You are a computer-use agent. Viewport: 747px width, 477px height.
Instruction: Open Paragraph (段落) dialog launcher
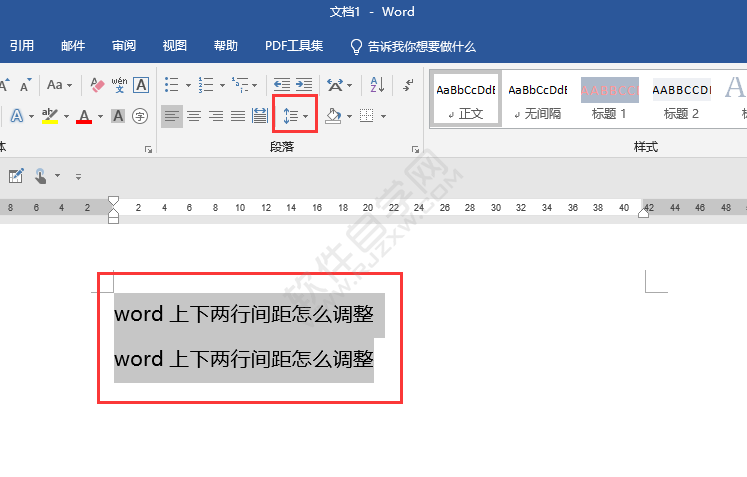(x=415, y=150)
